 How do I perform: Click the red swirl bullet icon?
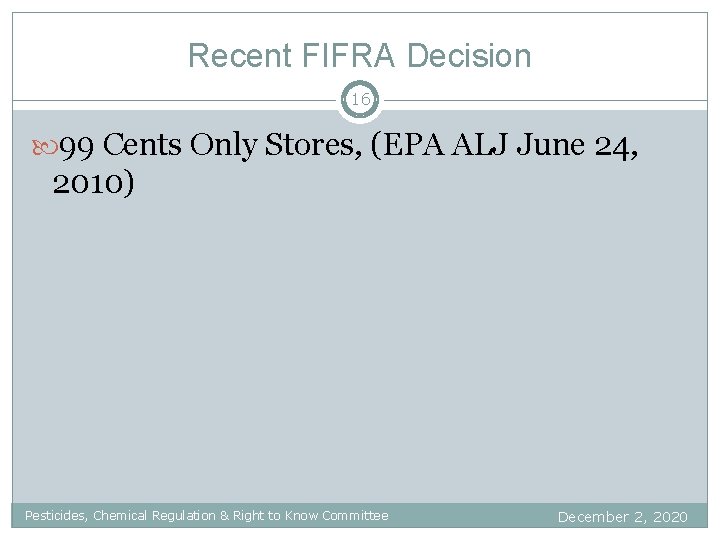[x=45, y=147]
